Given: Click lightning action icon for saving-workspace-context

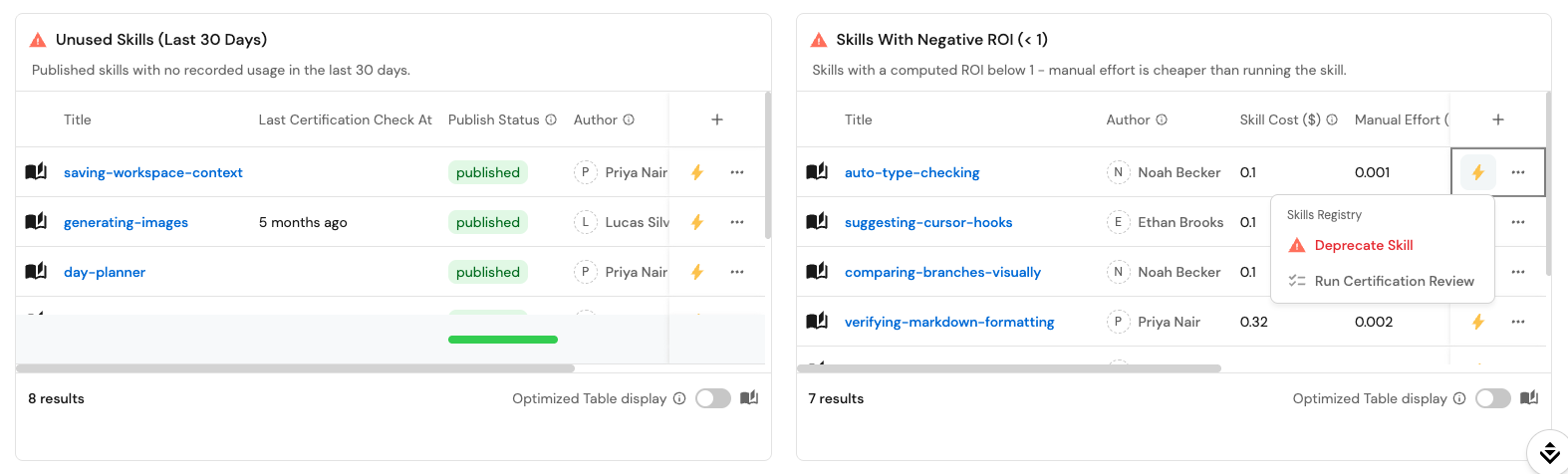Looking at the screenshot, I should (x=697, y=172).
